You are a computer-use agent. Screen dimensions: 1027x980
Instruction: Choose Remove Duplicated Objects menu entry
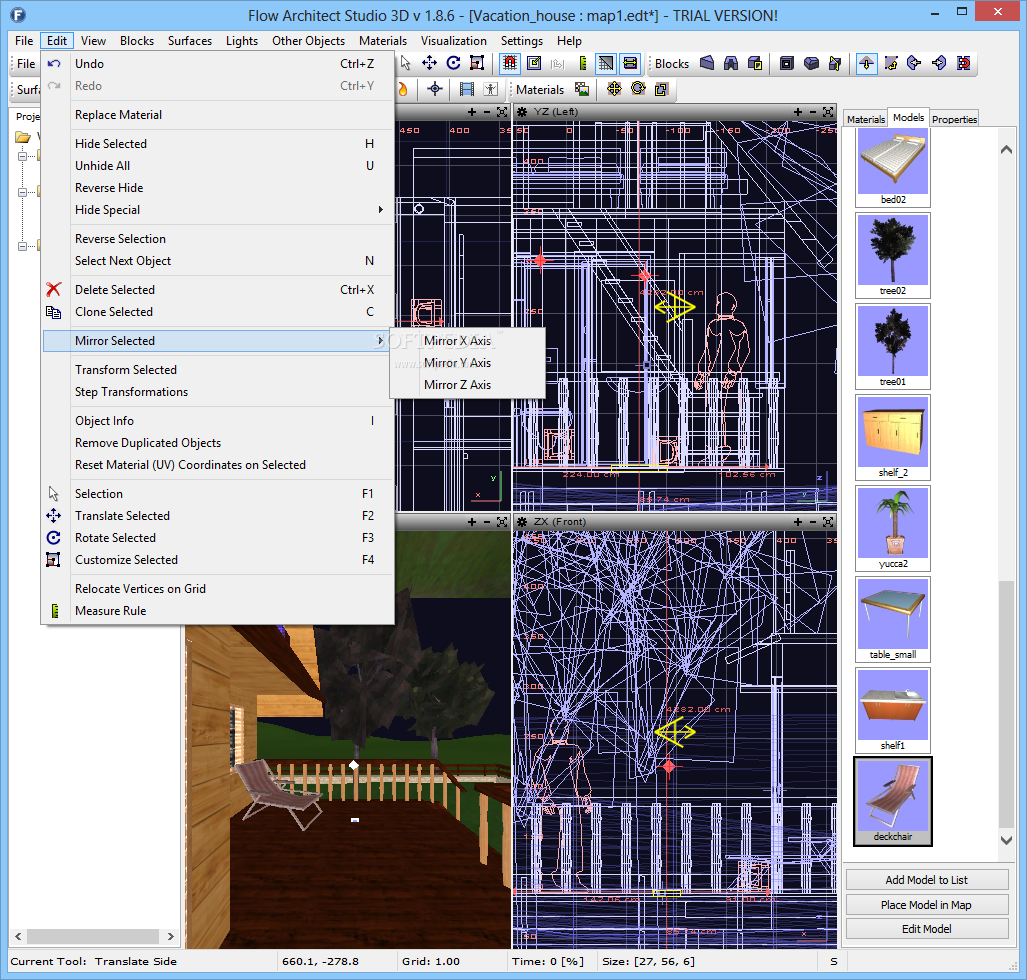[x=219, y=443]
